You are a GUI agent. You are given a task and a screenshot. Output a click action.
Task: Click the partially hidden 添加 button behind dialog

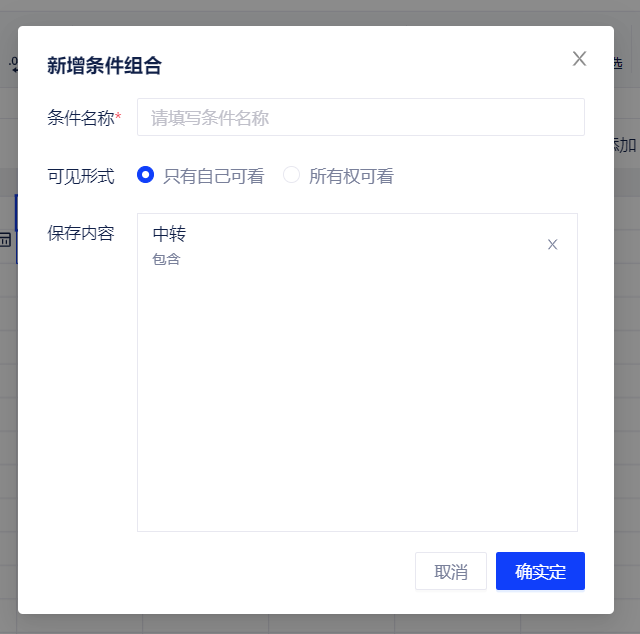(x=626, y=145)
